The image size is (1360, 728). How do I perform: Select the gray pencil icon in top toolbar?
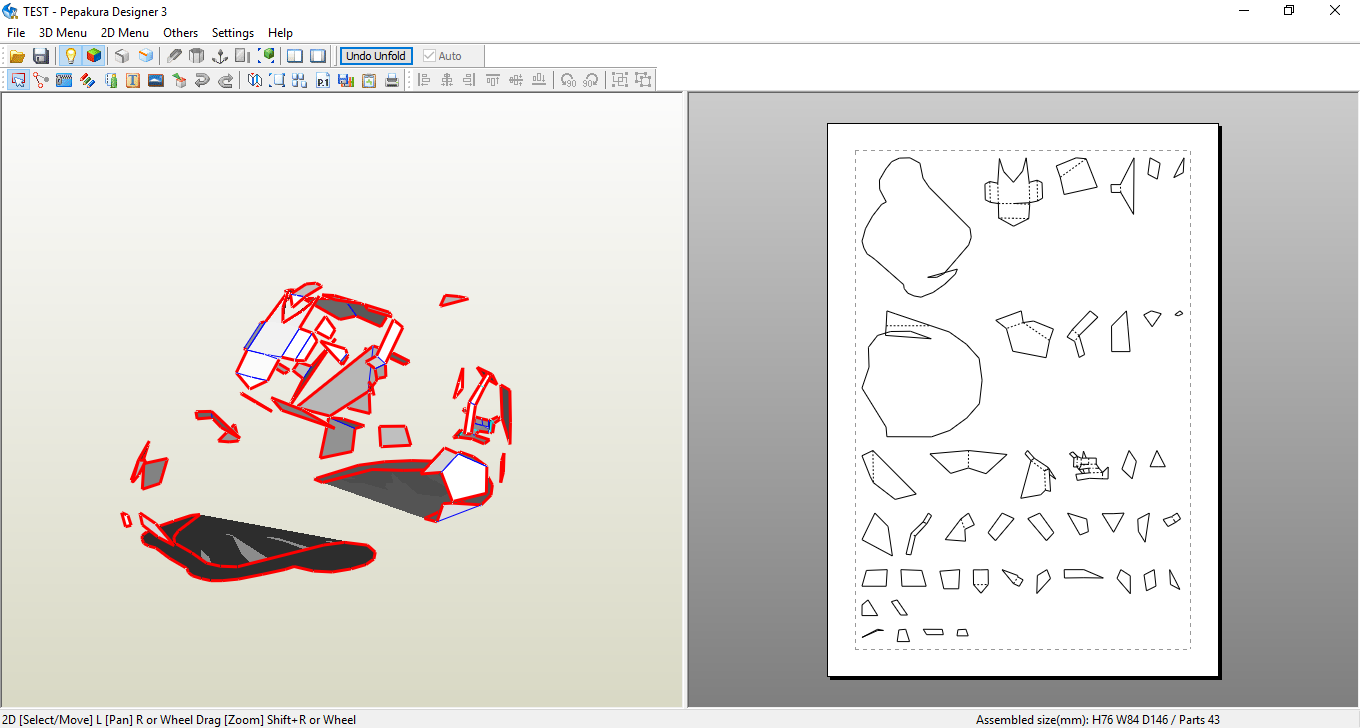click(174, 56)
